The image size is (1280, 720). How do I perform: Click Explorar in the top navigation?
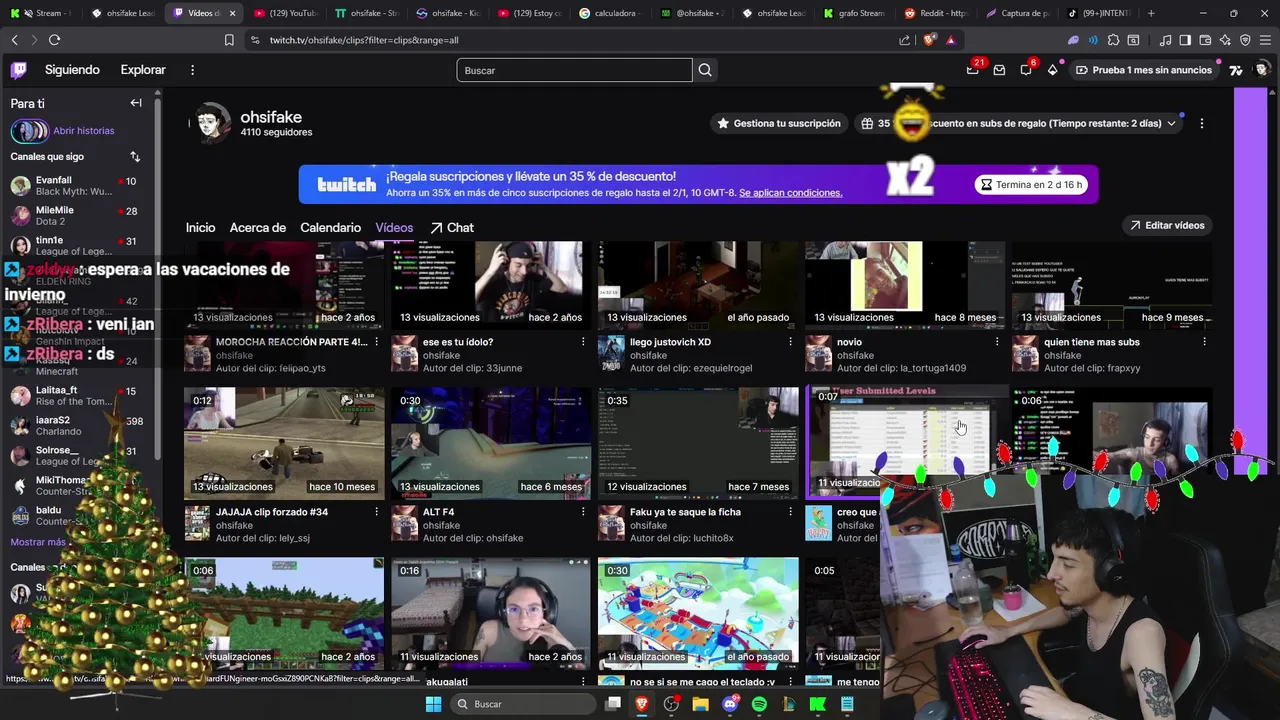143,70
